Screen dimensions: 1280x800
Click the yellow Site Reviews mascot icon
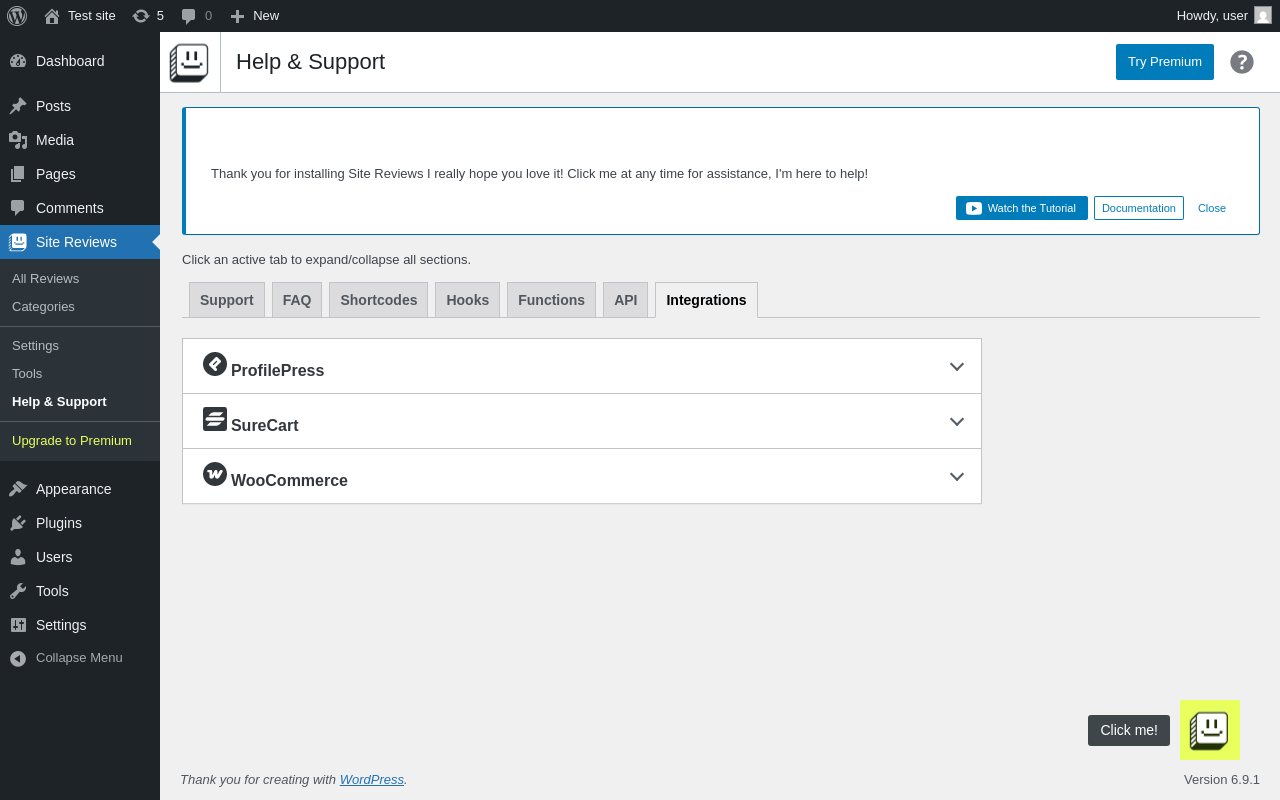pos(1210,730)
